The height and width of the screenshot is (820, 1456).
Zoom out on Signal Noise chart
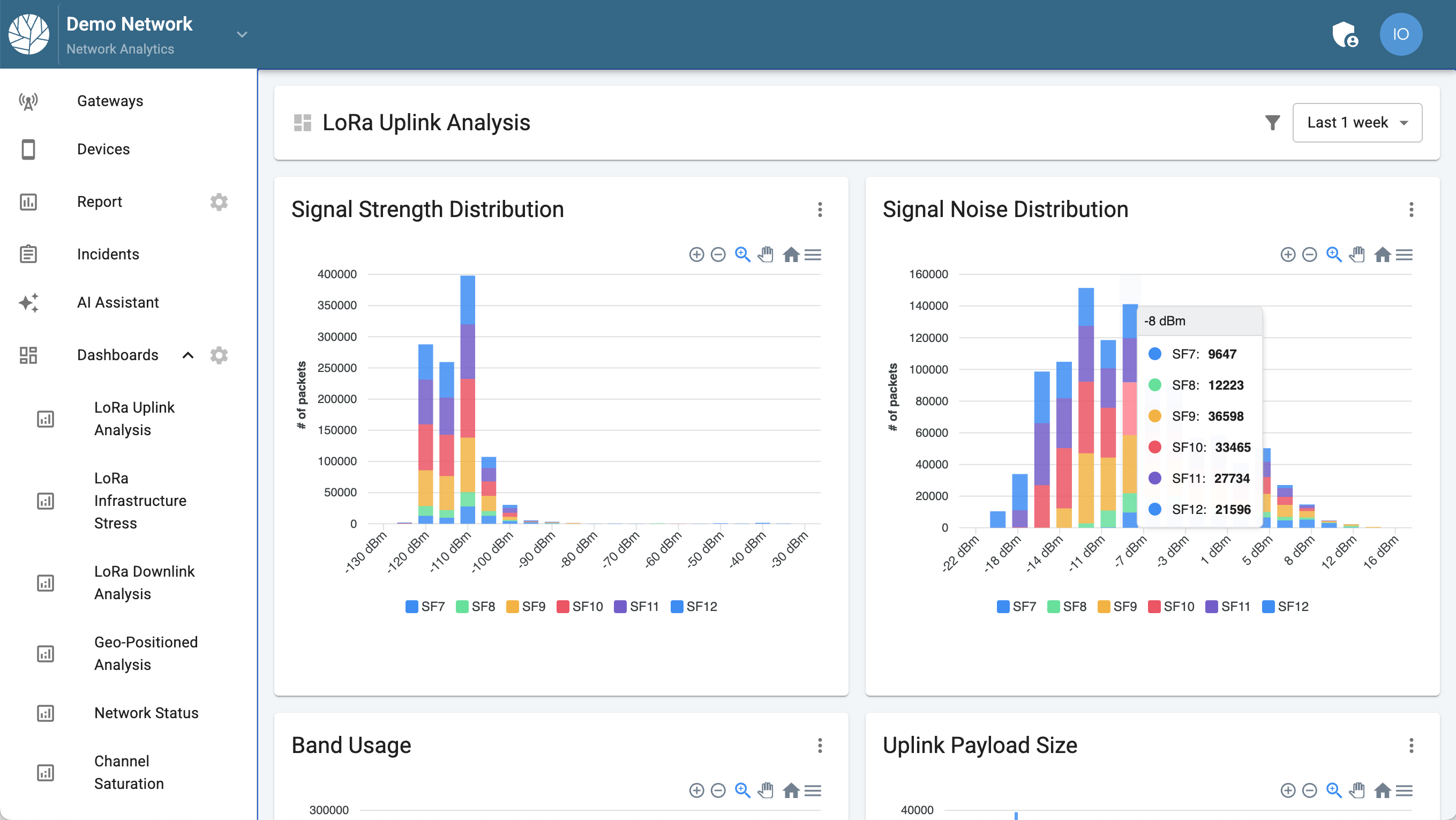click(1309, 255)
